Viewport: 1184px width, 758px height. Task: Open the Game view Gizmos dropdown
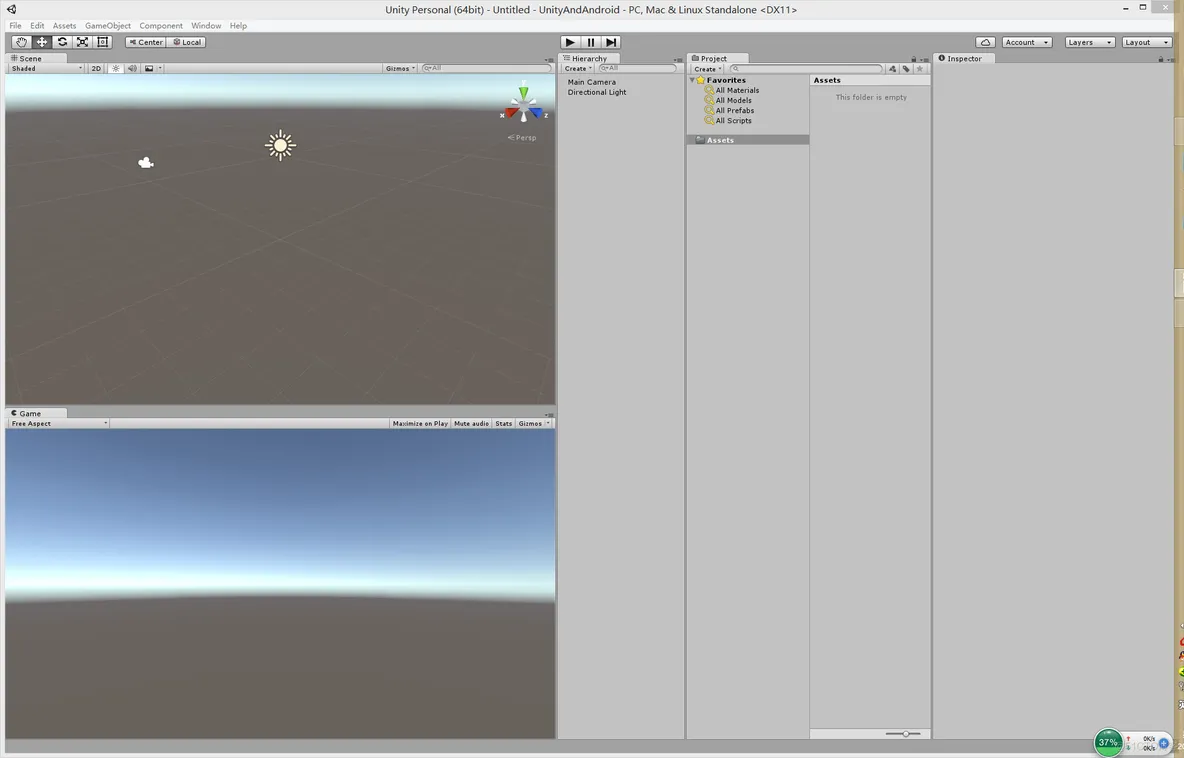534,424
